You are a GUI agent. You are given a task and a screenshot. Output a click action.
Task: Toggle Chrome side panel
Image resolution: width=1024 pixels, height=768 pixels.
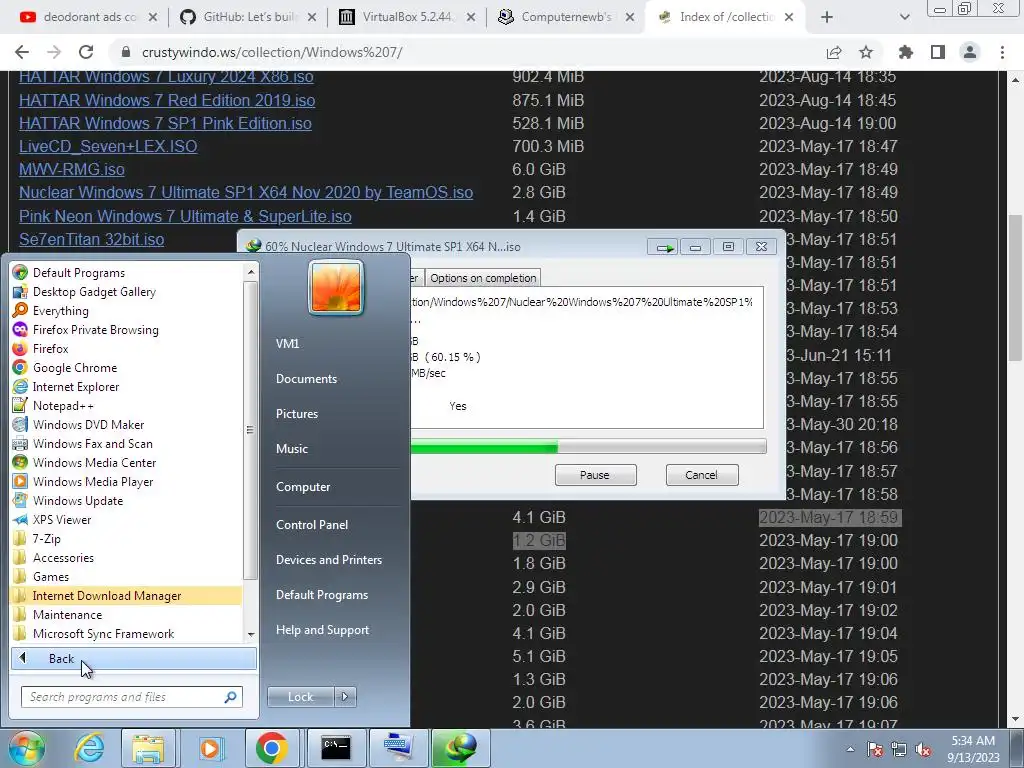point(938,52)
